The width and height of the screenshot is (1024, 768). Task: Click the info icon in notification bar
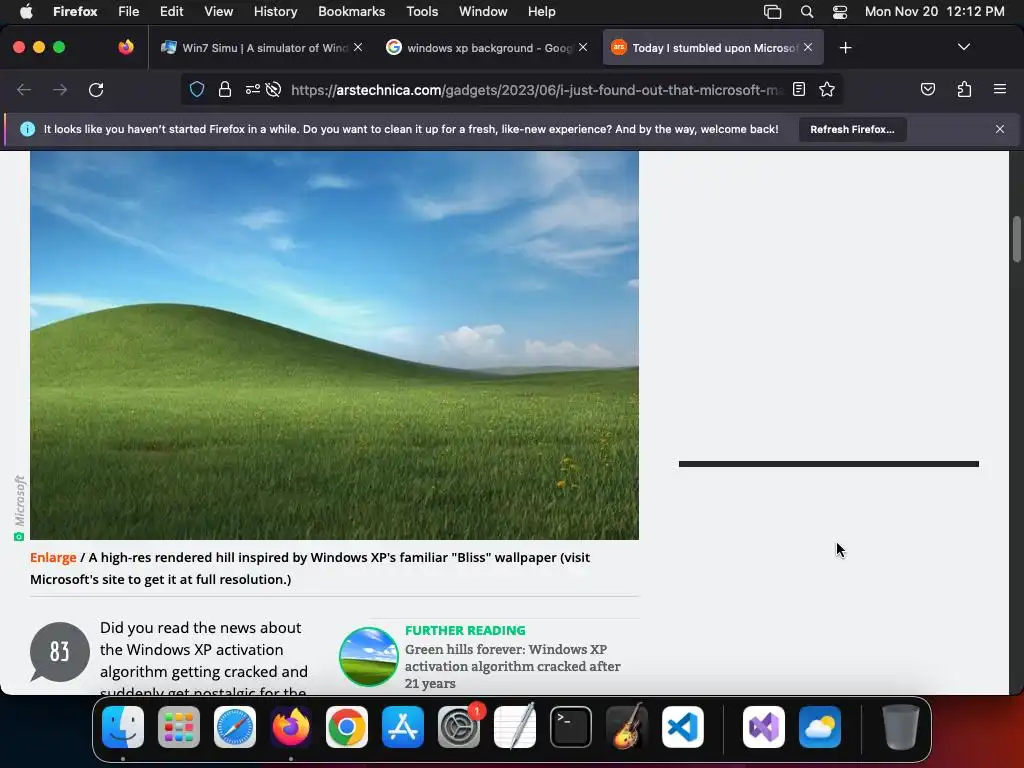point(27,129)
